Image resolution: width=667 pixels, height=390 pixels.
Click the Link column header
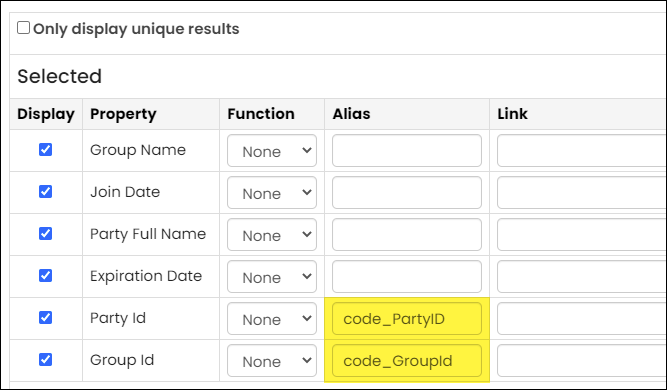[513, 114]
